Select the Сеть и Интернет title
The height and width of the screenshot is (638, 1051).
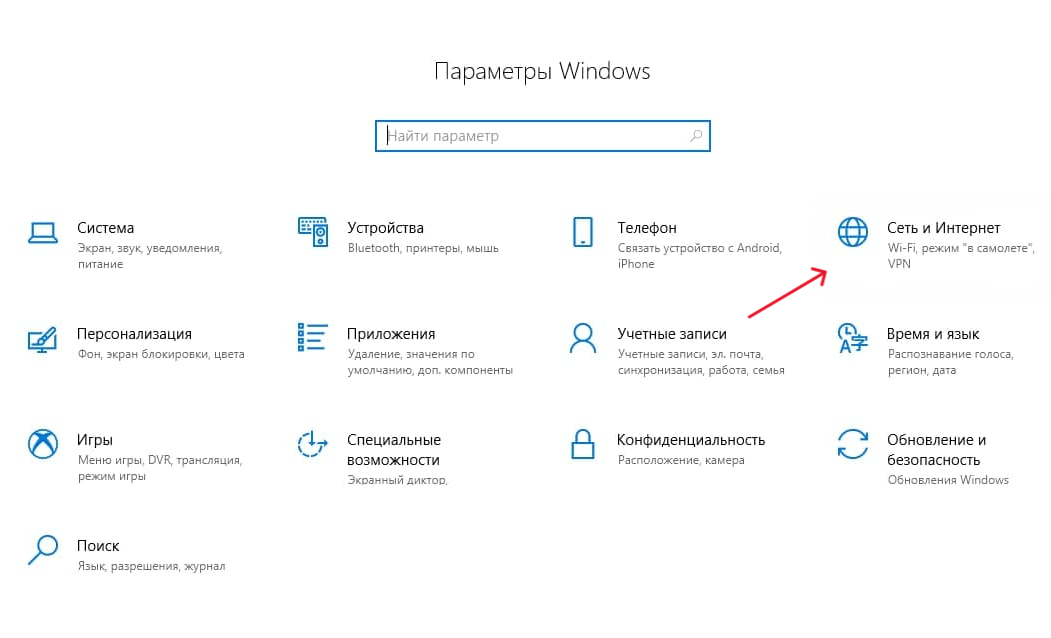944,228
